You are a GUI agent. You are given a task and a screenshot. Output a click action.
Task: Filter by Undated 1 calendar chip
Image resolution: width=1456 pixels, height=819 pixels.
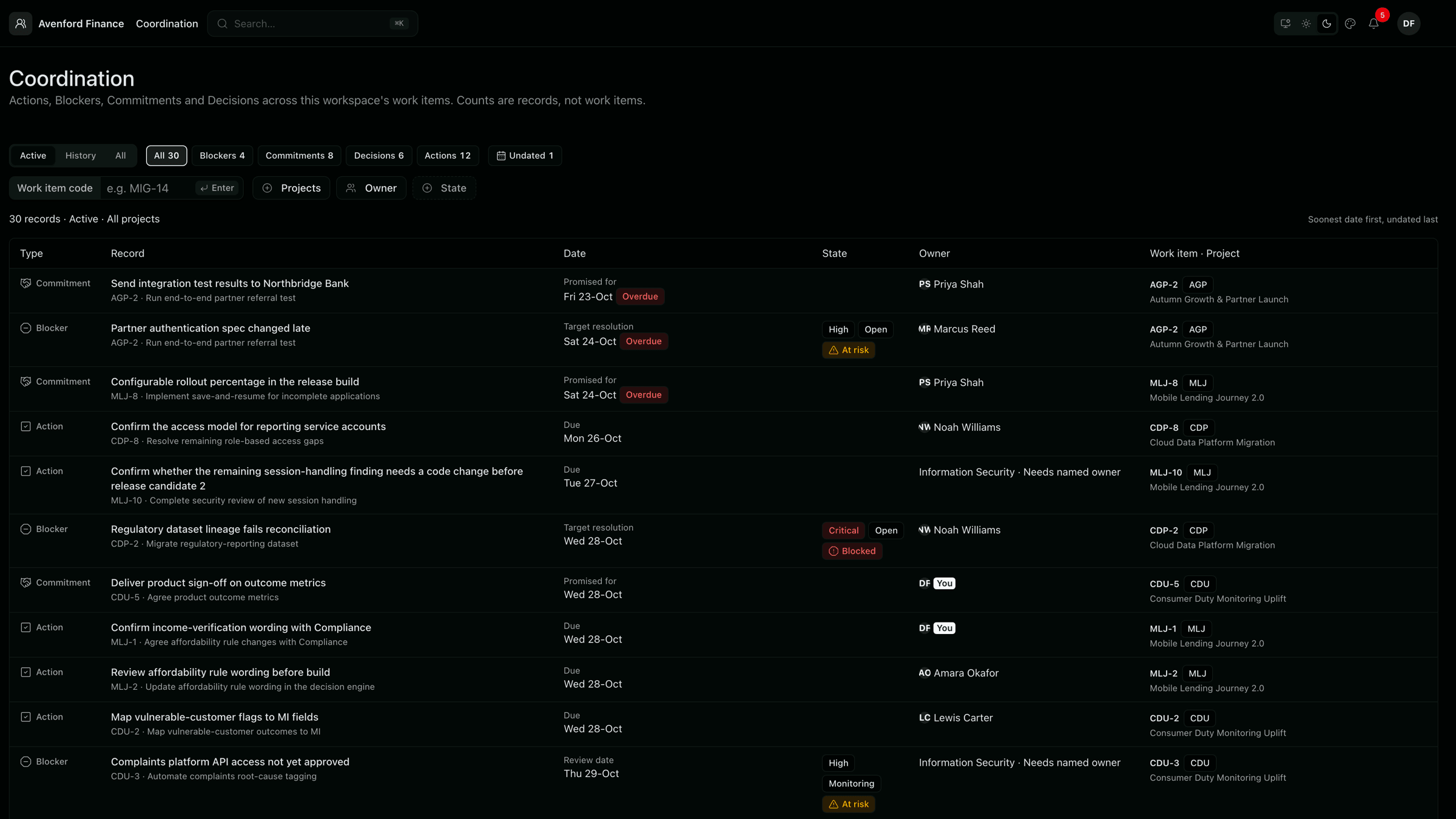(x=525, y=156)
